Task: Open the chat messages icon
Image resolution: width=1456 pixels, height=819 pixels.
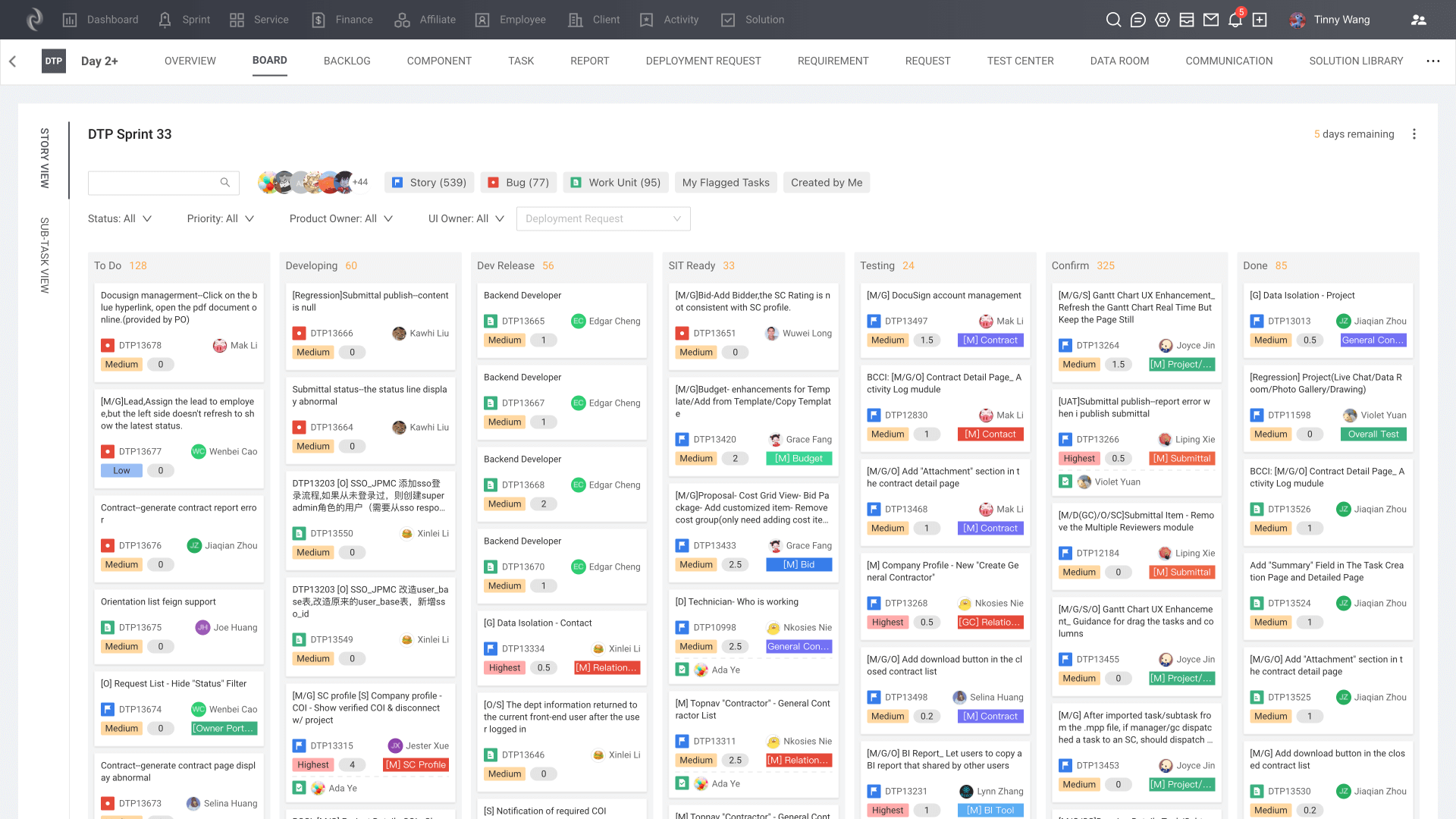Action: [1137, 20]
